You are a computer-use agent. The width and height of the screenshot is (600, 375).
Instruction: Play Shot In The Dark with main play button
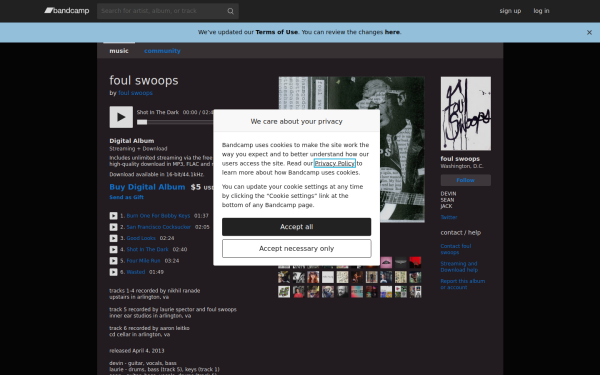(x=121, y=117)
